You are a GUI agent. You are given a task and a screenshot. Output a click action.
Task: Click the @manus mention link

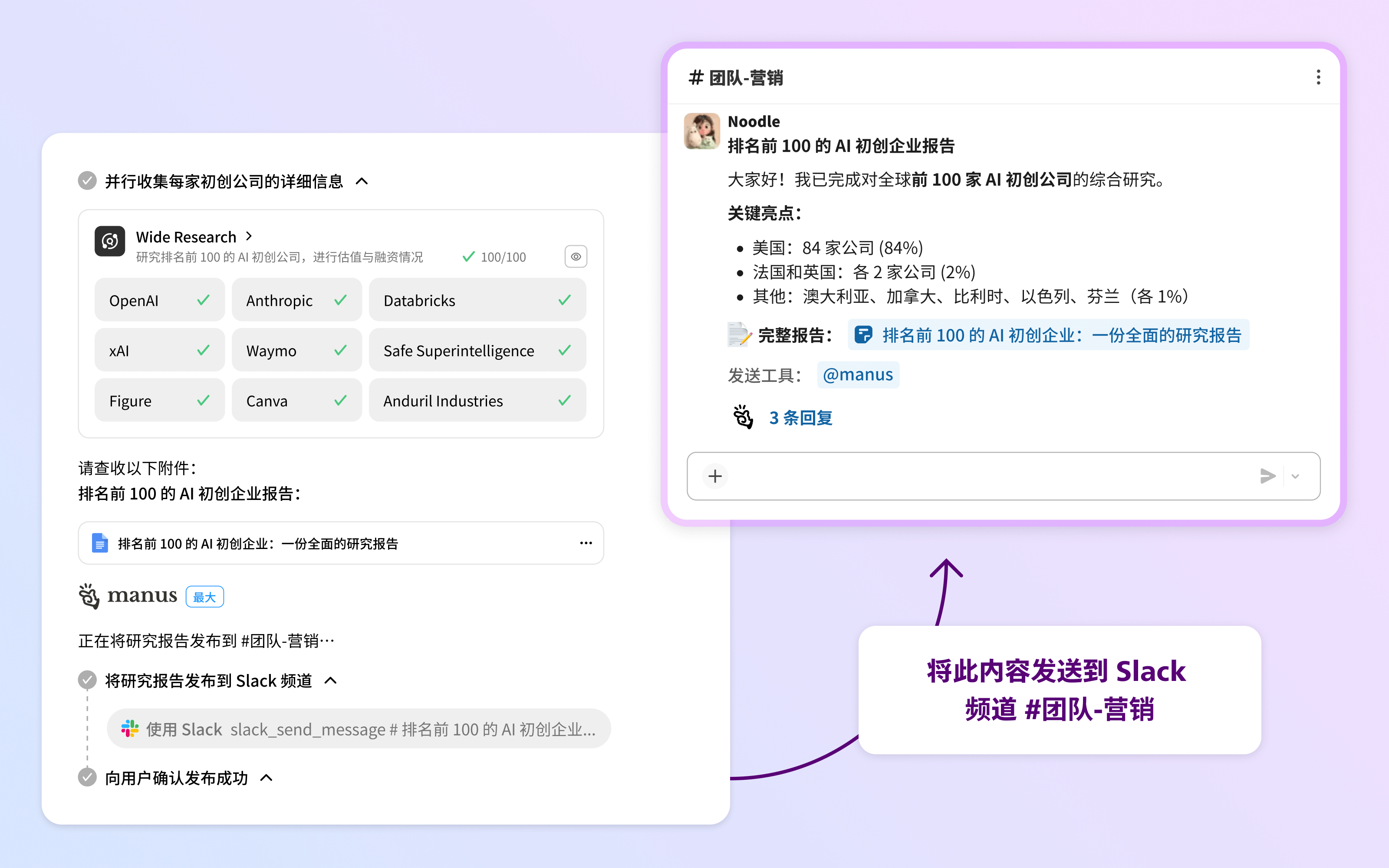click(x=858, y=375)
